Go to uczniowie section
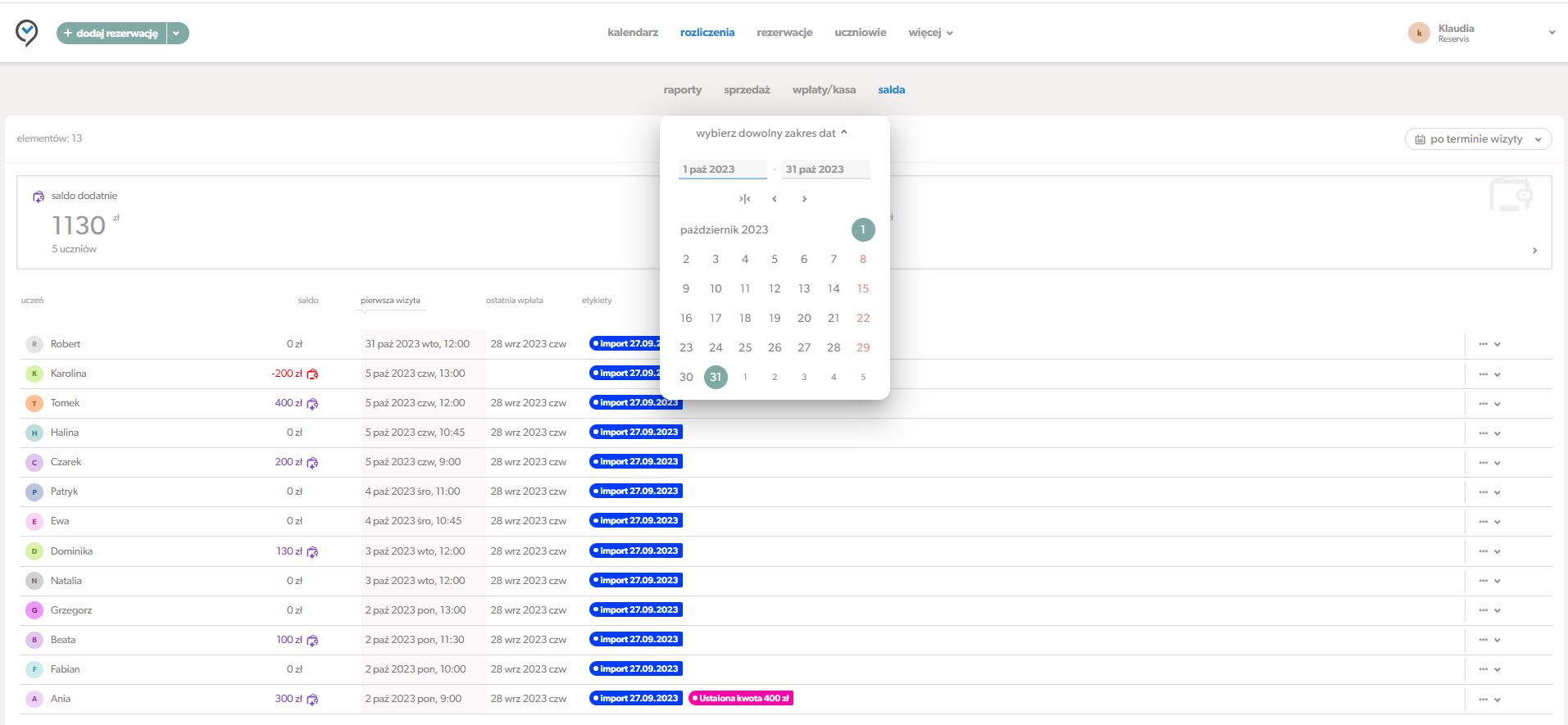Screen dimensions: 1568x725 coord(861,33)
